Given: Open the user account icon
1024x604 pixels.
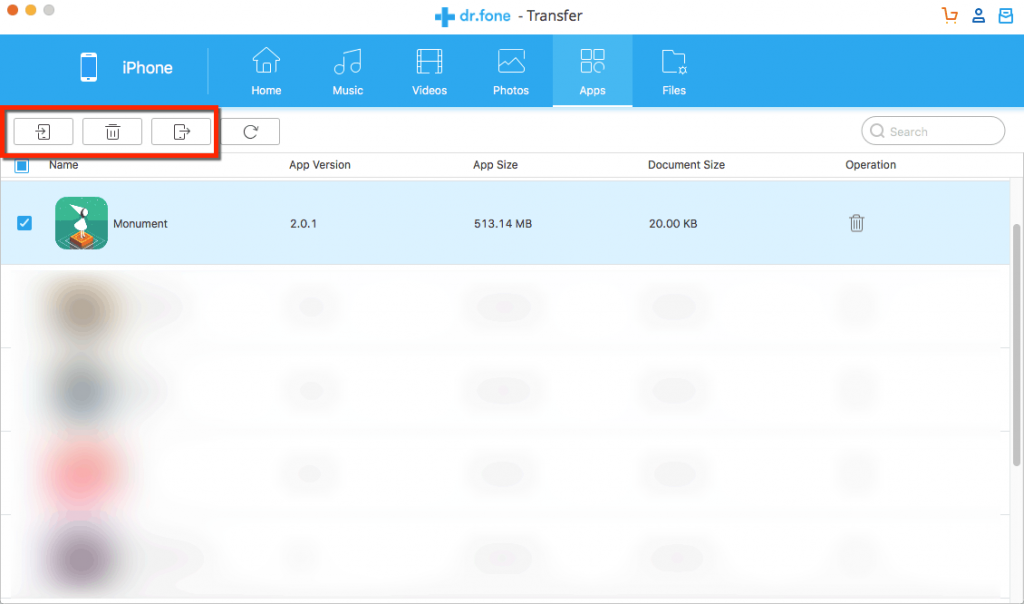Looking at the screenshot, I should coord(977,15).
